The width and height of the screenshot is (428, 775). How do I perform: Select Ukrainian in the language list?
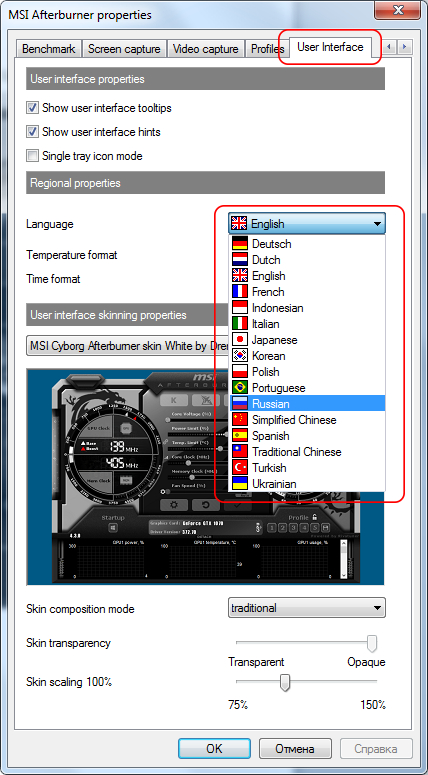point(307,484)
